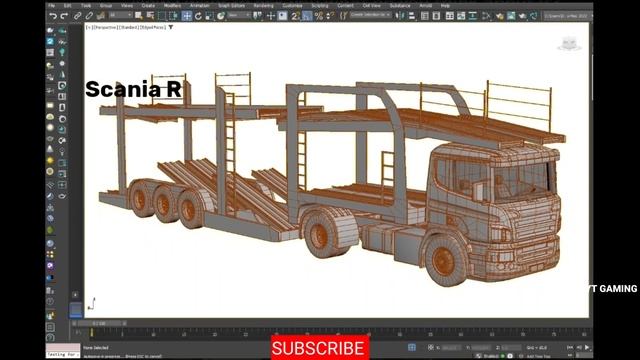Open the Standard shading label menu
The height and width of the screenshot is (360, 640).
pos(128,27)
